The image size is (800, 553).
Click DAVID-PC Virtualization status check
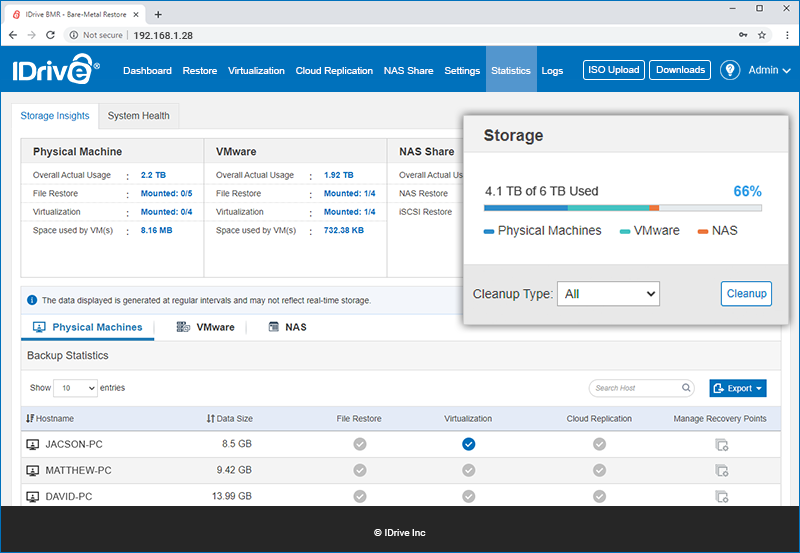[x=468, y=496]
